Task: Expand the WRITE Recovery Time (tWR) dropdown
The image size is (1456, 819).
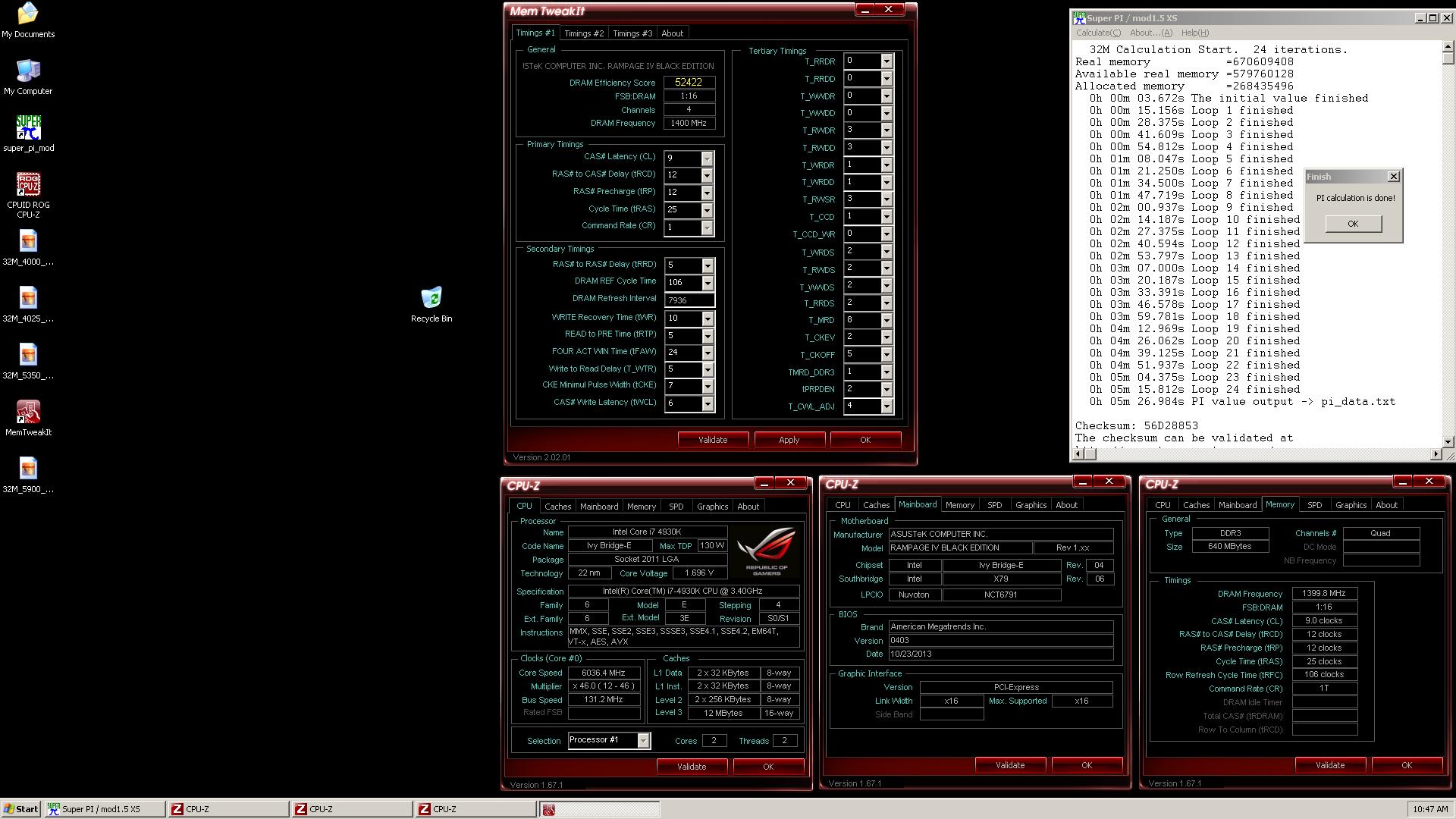Action: (x=708, y=318)
